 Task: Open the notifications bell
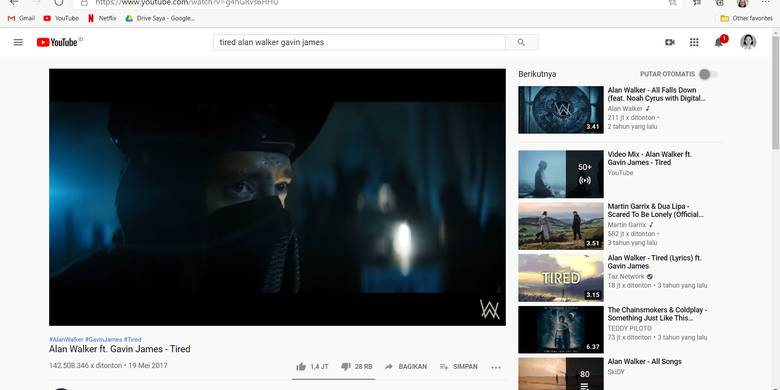point(718,43)
